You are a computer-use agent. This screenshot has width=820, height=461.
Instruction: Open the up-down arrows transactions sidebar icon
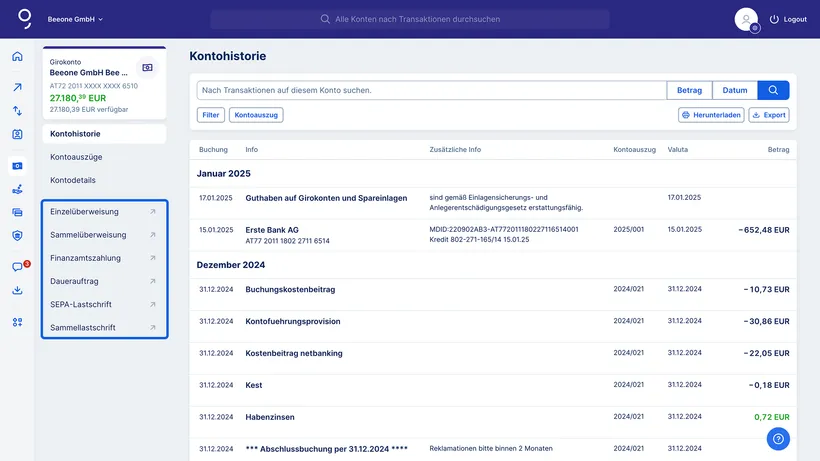pyautogui.click(x=17, y=111)
